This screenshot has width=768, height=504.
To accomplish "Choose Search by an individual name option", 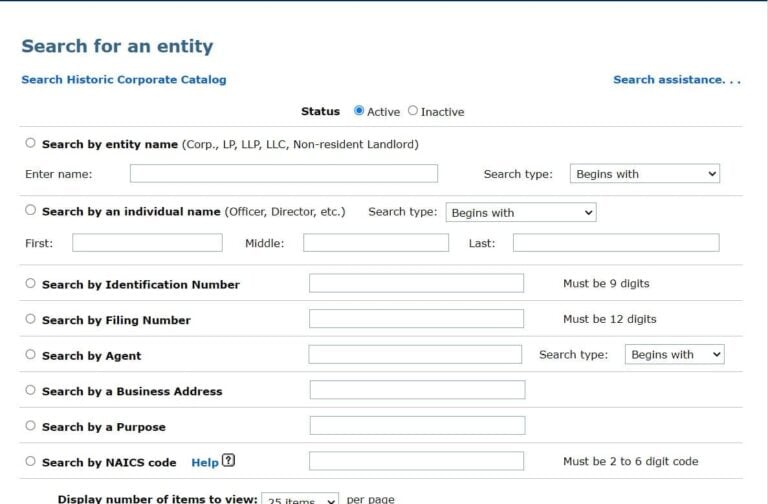I will [x=30, y=210].
